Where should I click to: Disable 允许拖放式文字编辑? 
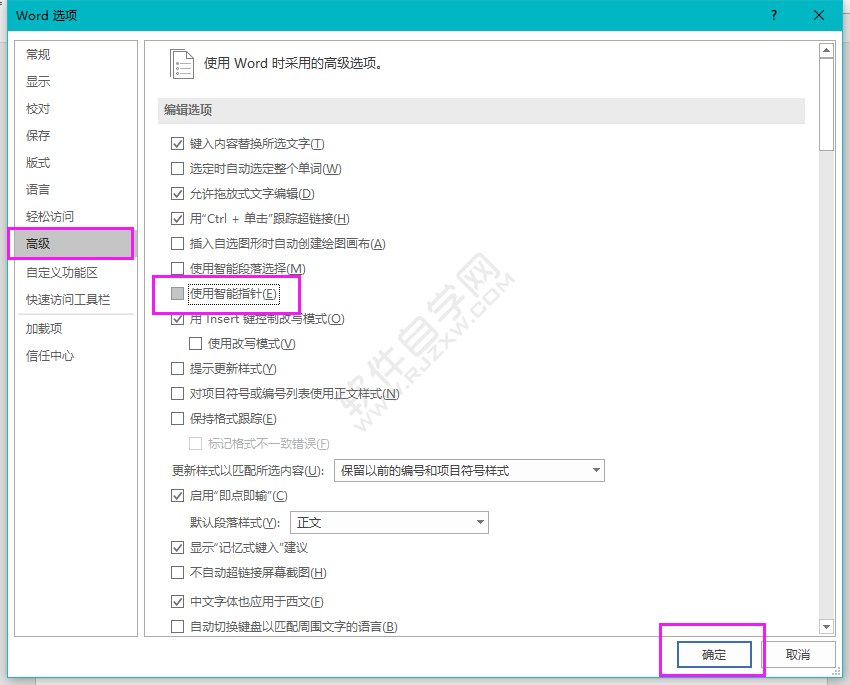(x=177, y=193)
